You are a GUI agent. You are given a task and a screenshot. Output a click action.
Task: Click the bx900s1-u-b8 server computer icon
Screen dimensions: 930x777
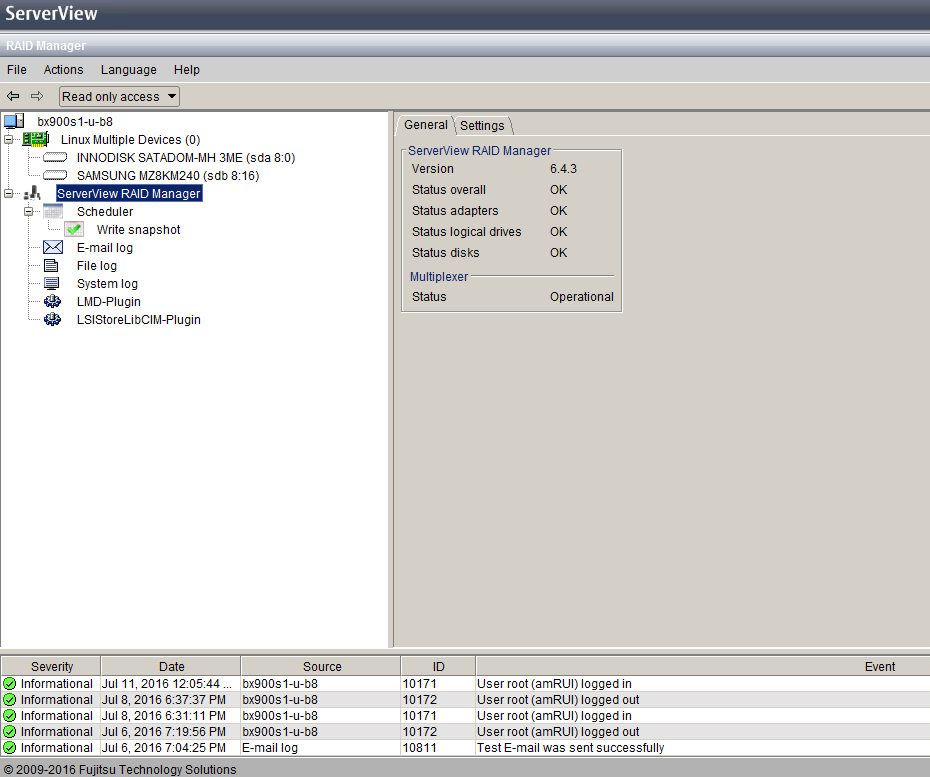pos(14,122)
